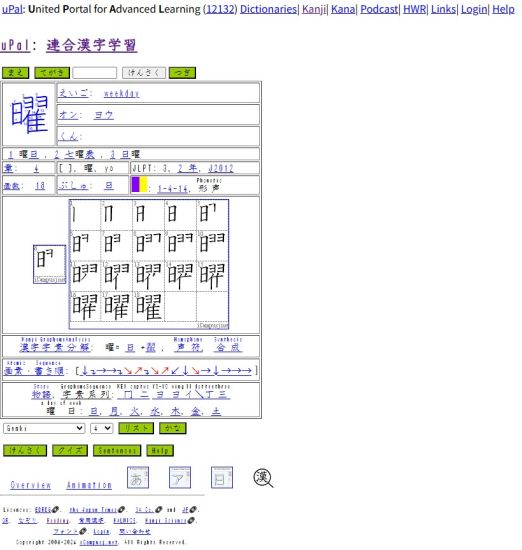Click the kanji search text field
The height and width of the screenshot is (550, 522).
point(95,73)
